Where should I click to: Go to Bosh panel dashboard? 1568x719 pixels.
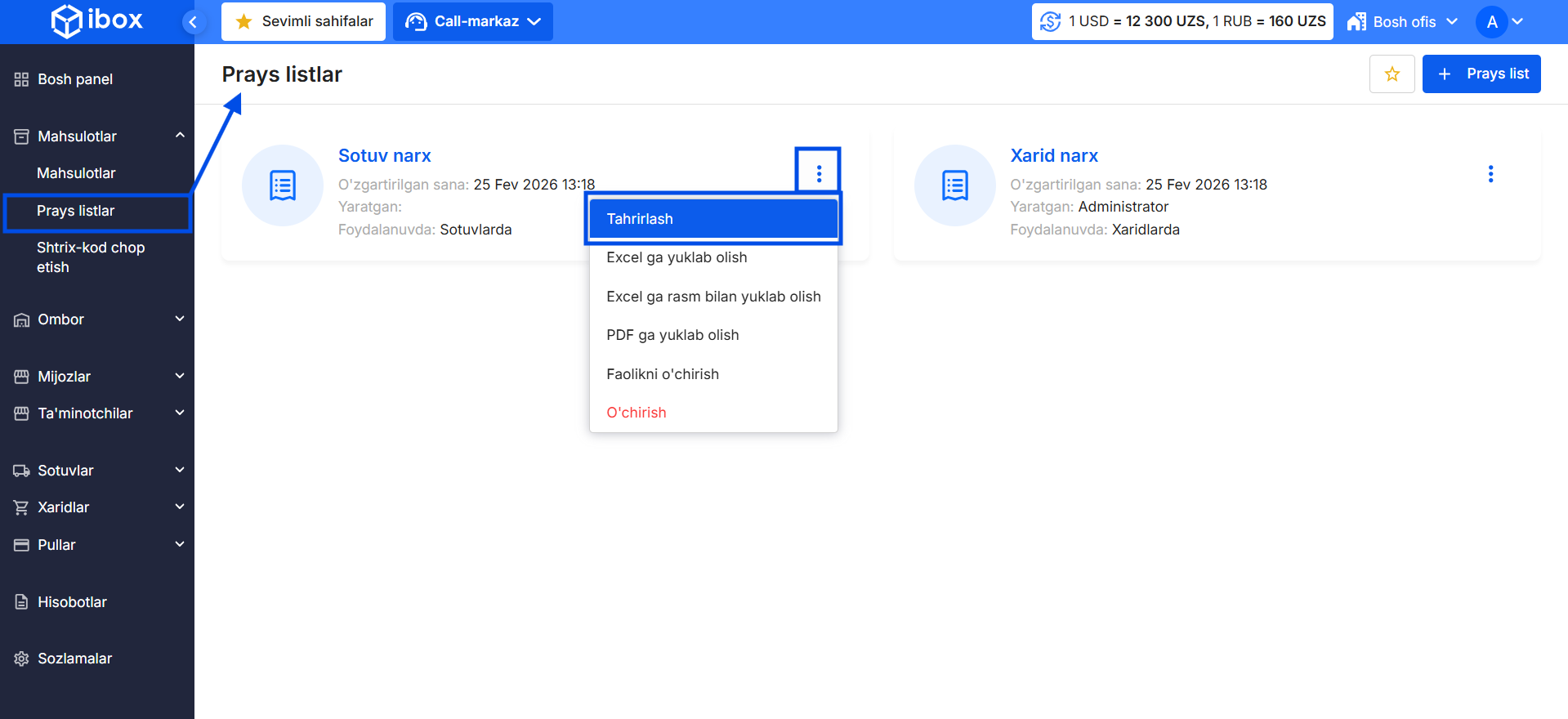tap(75, 79)
